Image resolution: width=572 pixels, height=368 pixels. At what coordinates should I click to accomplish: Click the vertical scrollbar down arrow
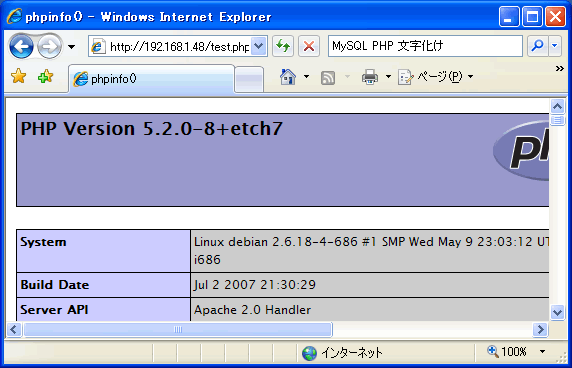click(557, 312)
